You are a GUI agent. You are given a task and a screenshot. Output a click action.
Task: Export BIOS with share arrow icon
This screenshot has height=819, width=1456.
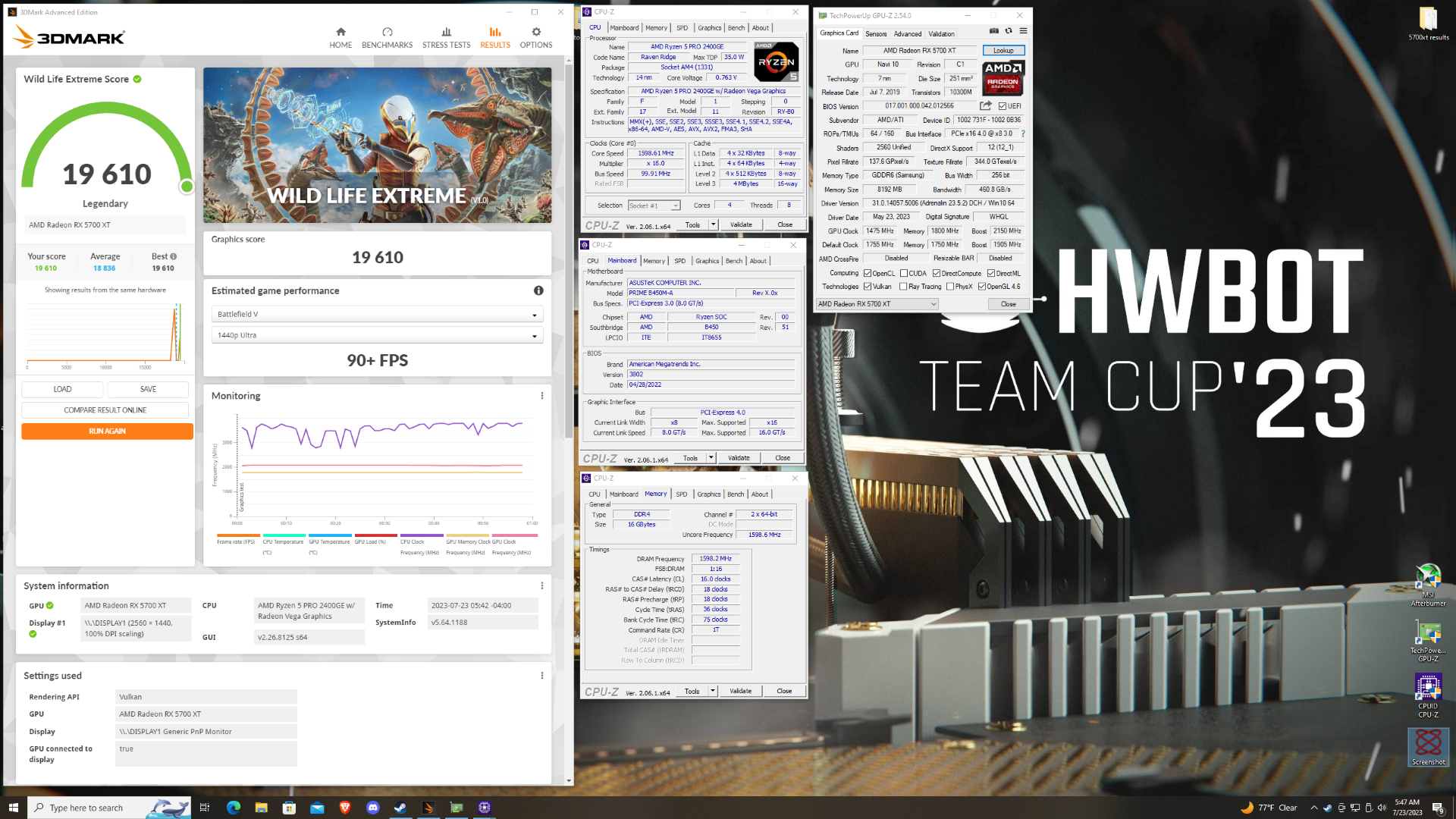tap(986, 106)
